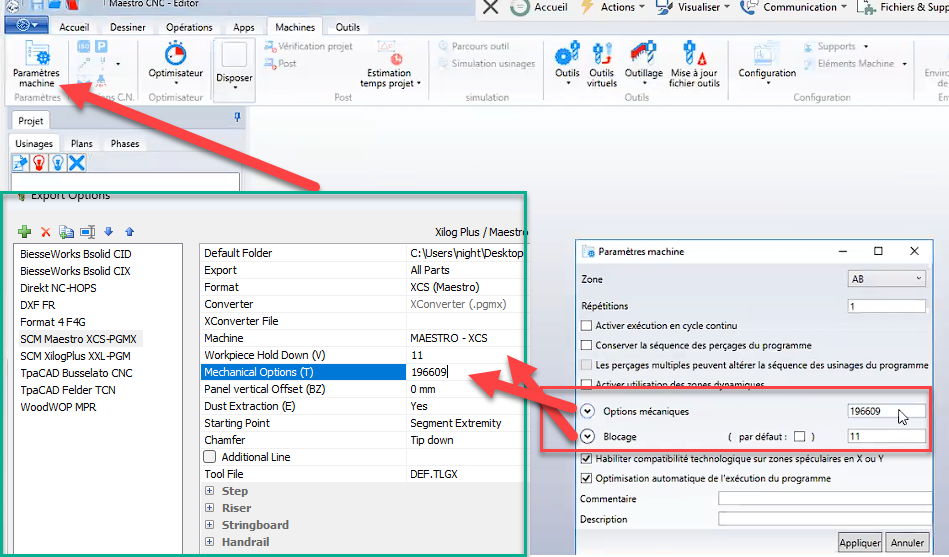949x557 pixels.
Task: Expand the Step group
Action: coord(209,490)
